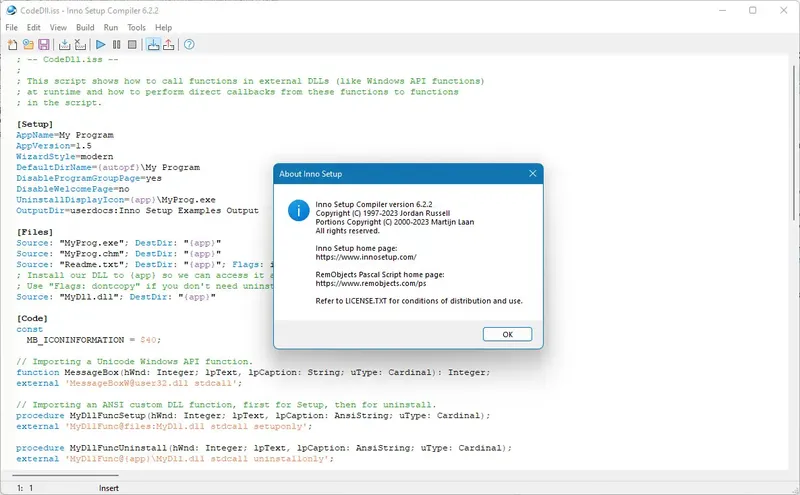Close the About Inno Setup dialog with X
The height and width of the screenshot is (495, 800).
tap(533, 174)
